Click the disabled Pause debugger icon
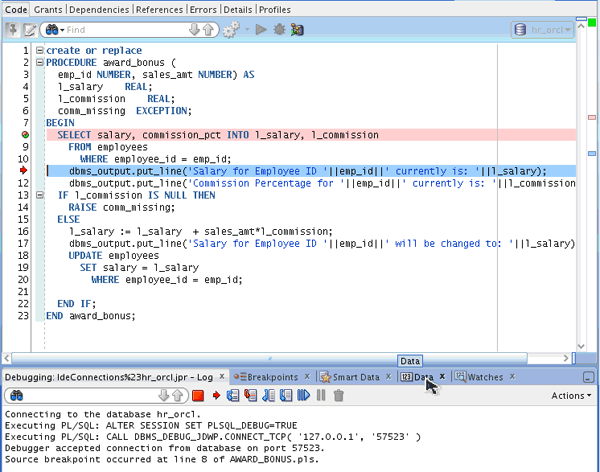The image size is (600, 472). pos(321,396)
